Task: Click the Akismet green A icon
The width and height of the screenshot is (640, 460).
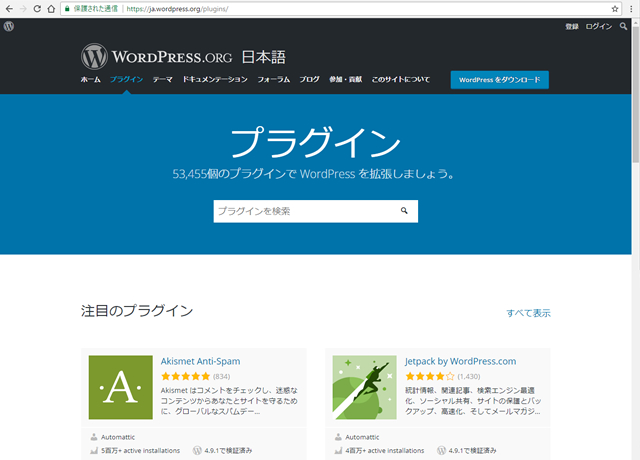Action: [x=121, y=387]
